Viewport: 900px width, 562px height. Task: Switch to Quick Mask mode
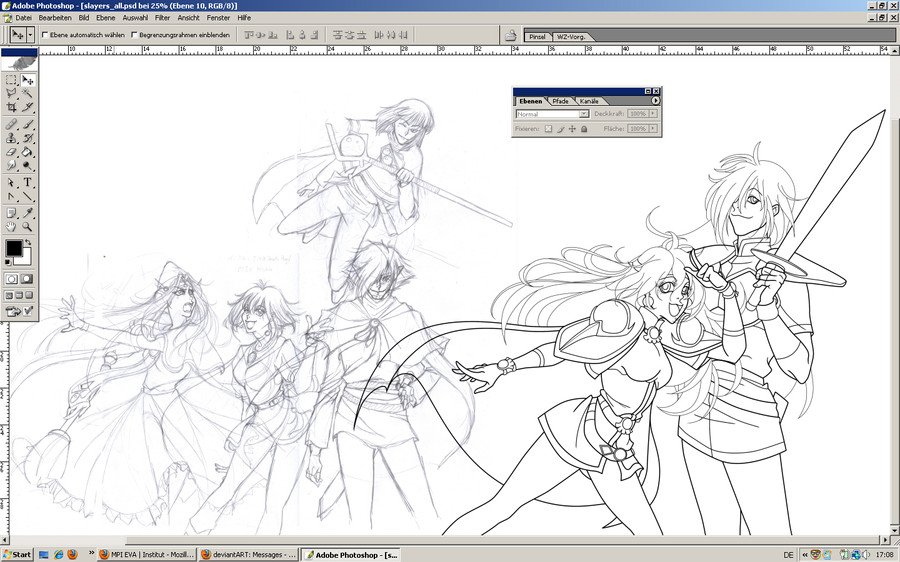(27, 279)
